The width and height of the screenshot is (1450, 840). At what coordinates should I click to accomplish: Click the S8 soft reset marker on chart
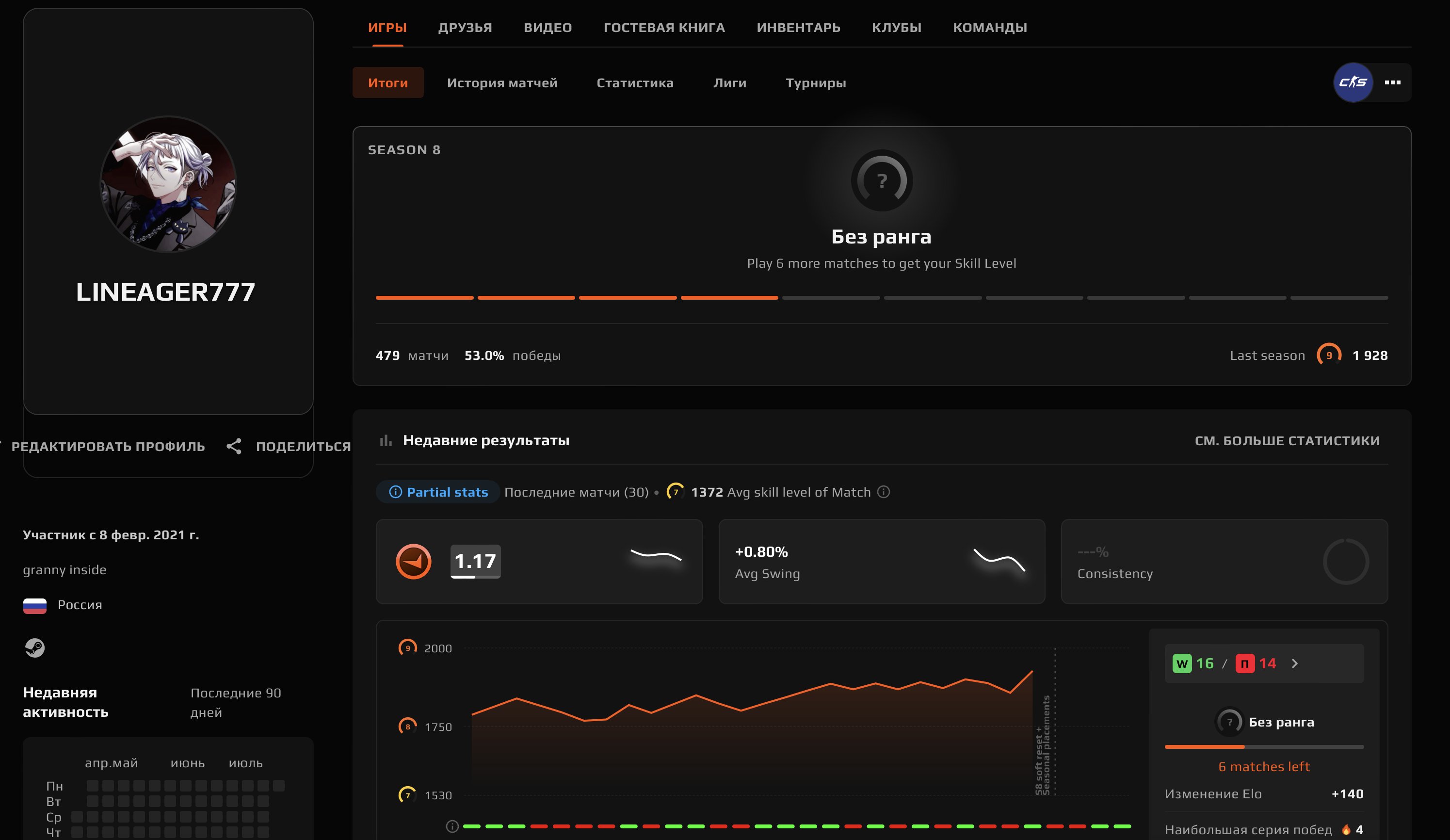pos(1043,745)
